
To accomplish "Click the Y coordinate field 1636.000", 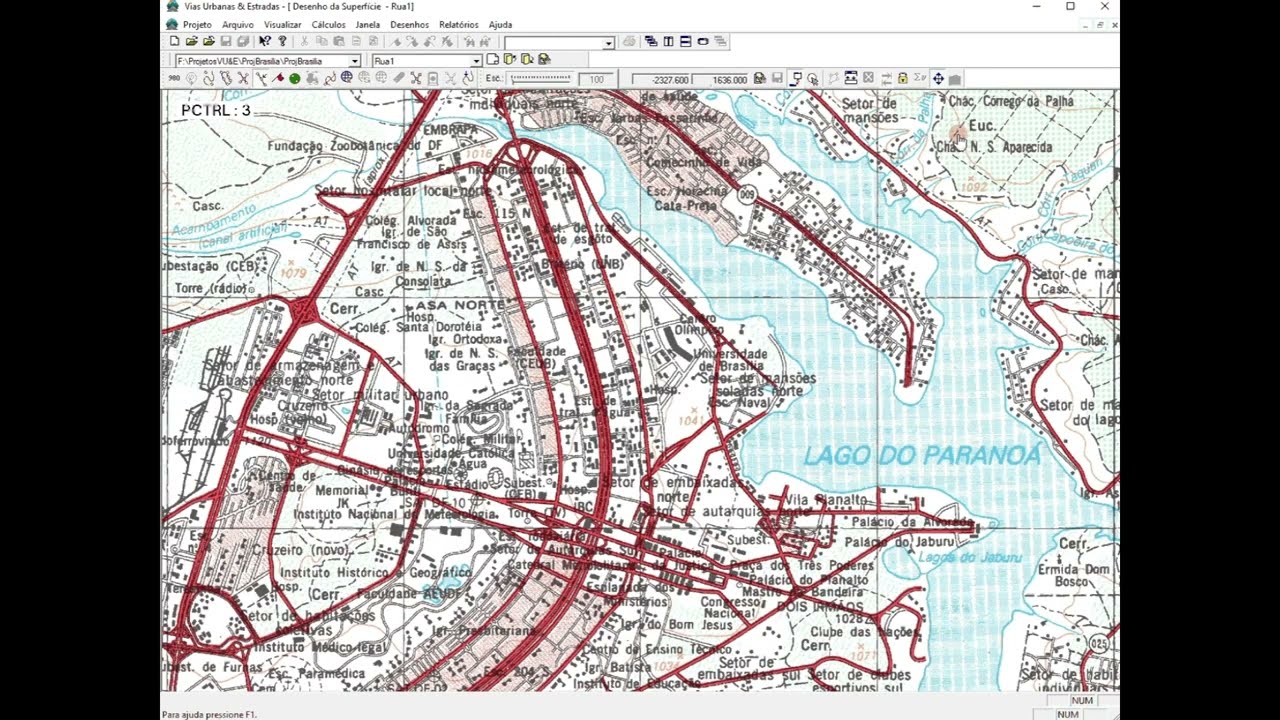I will [720, 79].
